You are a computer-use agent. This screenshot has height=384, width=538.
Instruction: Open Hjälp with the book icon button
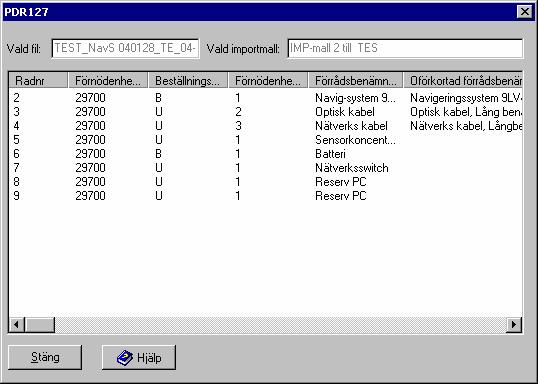point(139,357)
